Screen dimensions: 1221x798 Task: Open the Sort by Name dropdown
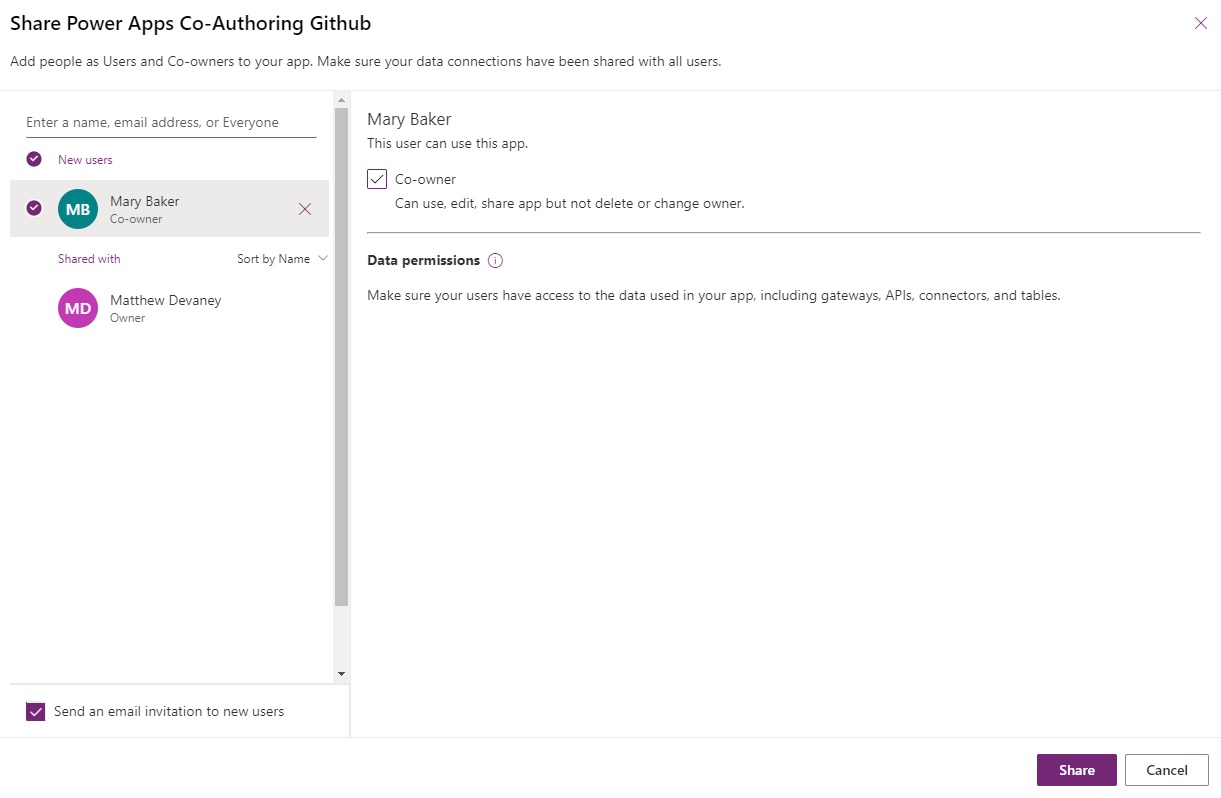[281, 258]
